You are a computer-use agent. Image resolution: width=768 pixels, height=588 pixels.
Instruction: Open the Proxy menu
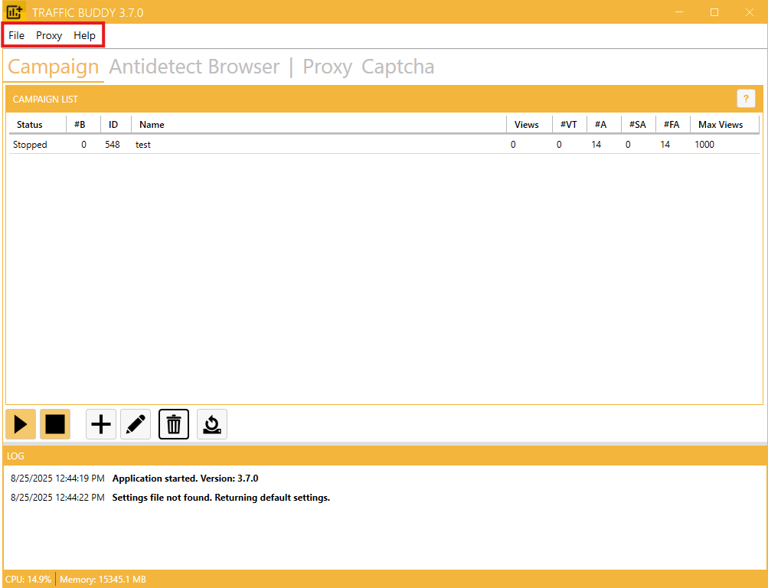tap(49, 35)
